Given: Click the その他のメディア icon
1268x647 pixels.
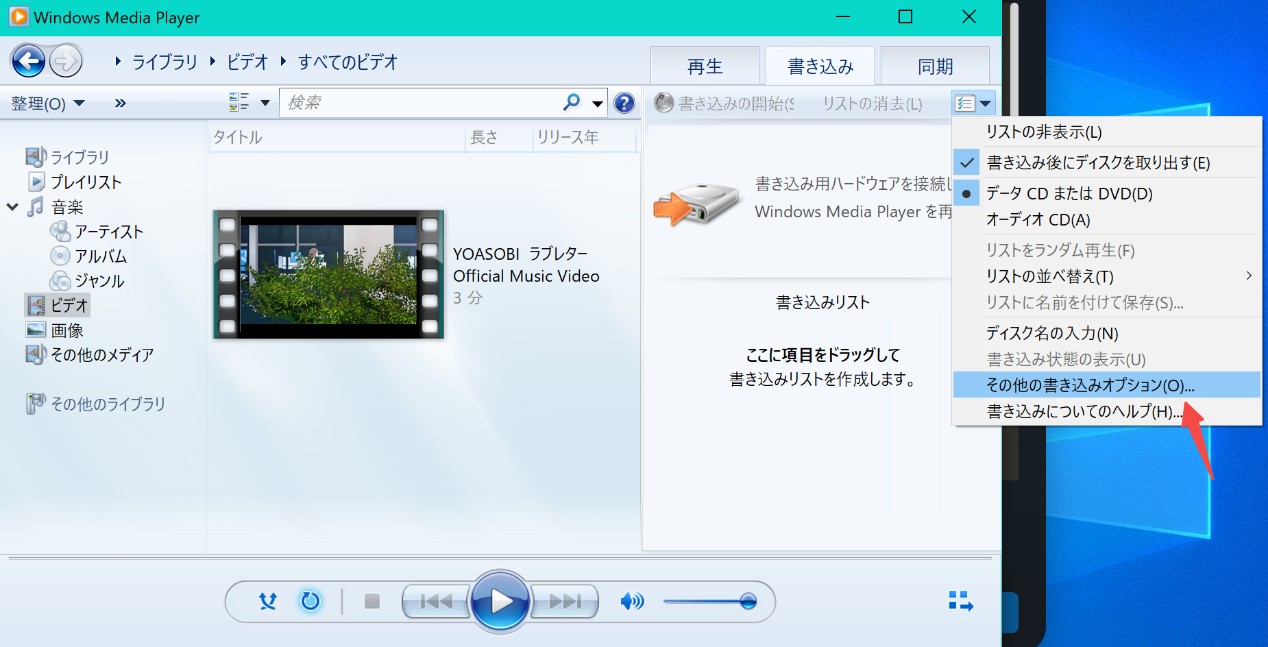Looking at the screenshot, I should 36,354.
